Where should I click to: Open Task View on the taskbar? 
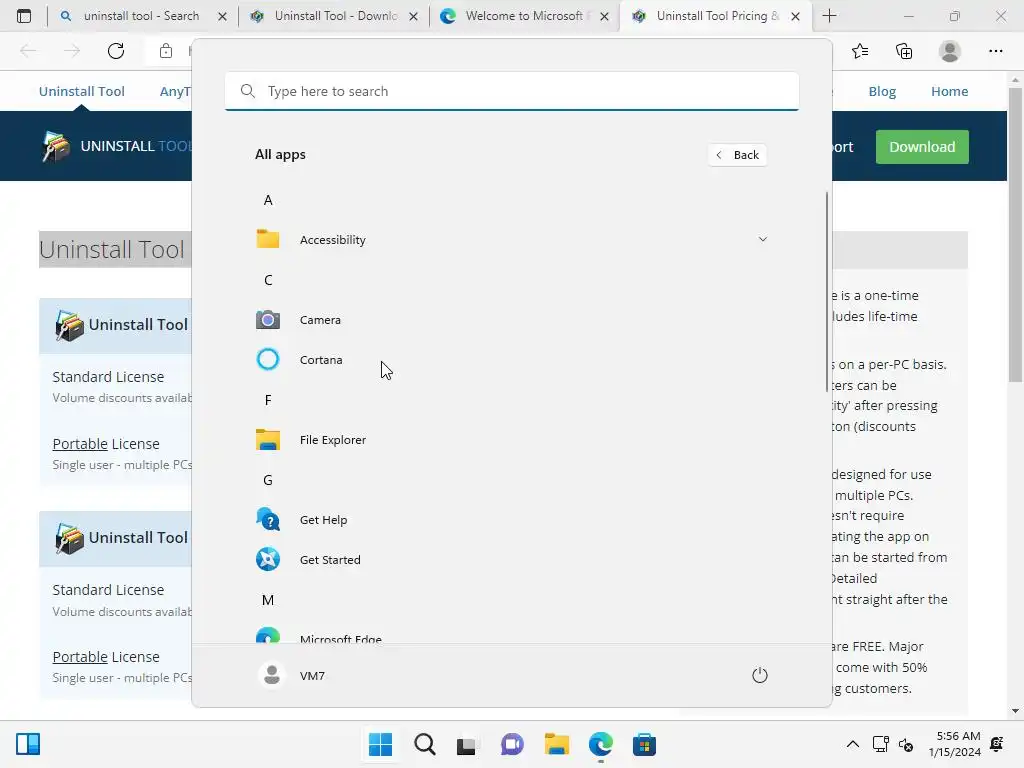pos(466,744)
